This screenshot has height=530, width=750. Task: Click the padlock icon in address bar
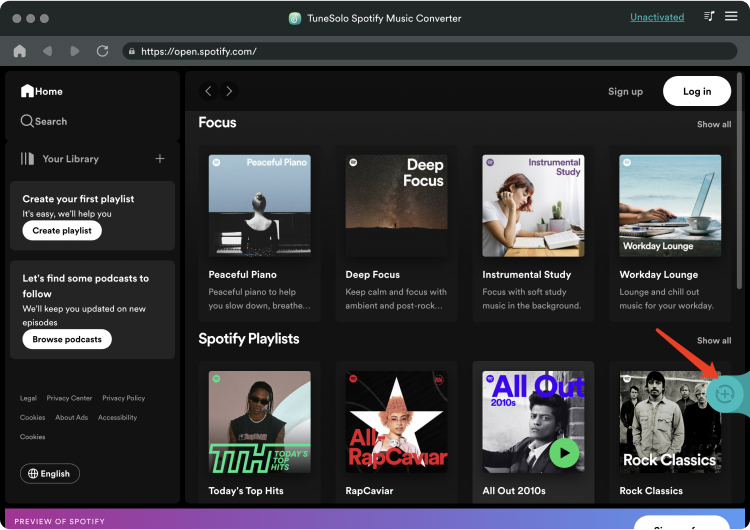tap(132, 51)
